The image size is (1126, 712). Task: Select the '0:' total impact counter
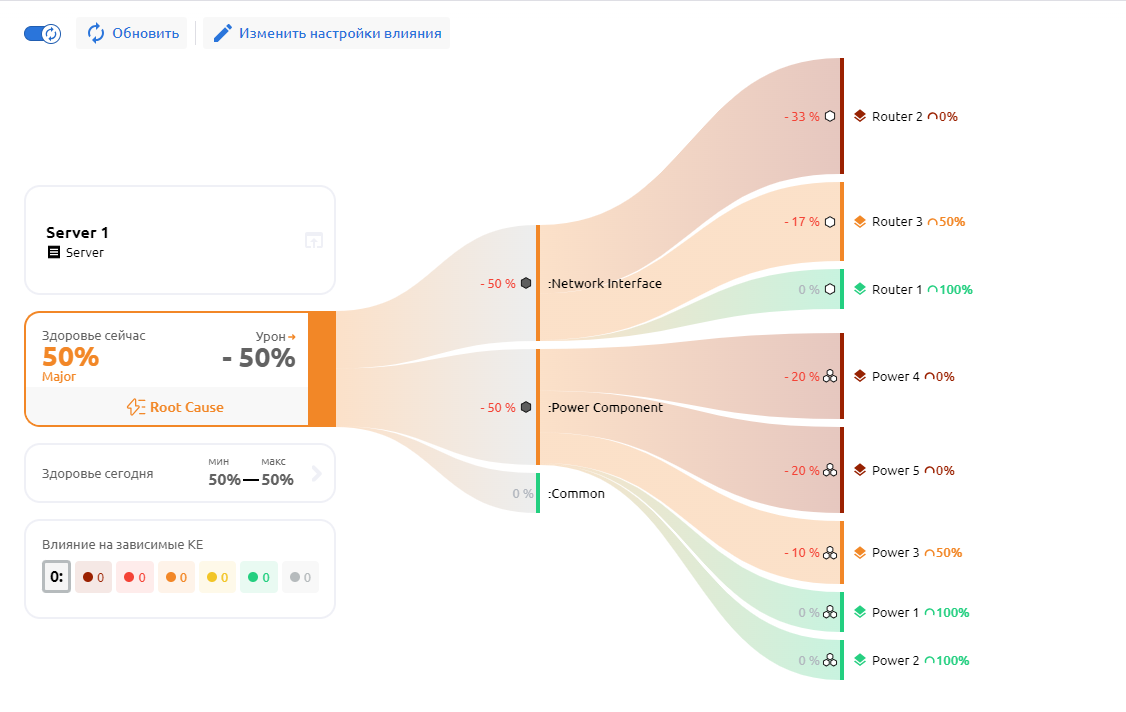56,577
